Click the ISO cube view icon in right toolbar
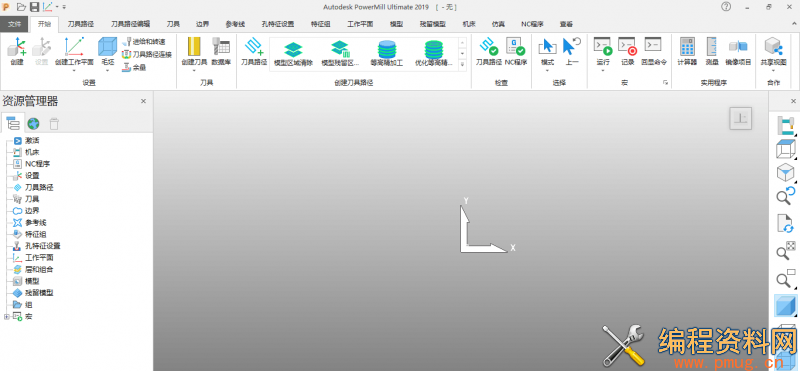800x371 pixels. [785, 172]
